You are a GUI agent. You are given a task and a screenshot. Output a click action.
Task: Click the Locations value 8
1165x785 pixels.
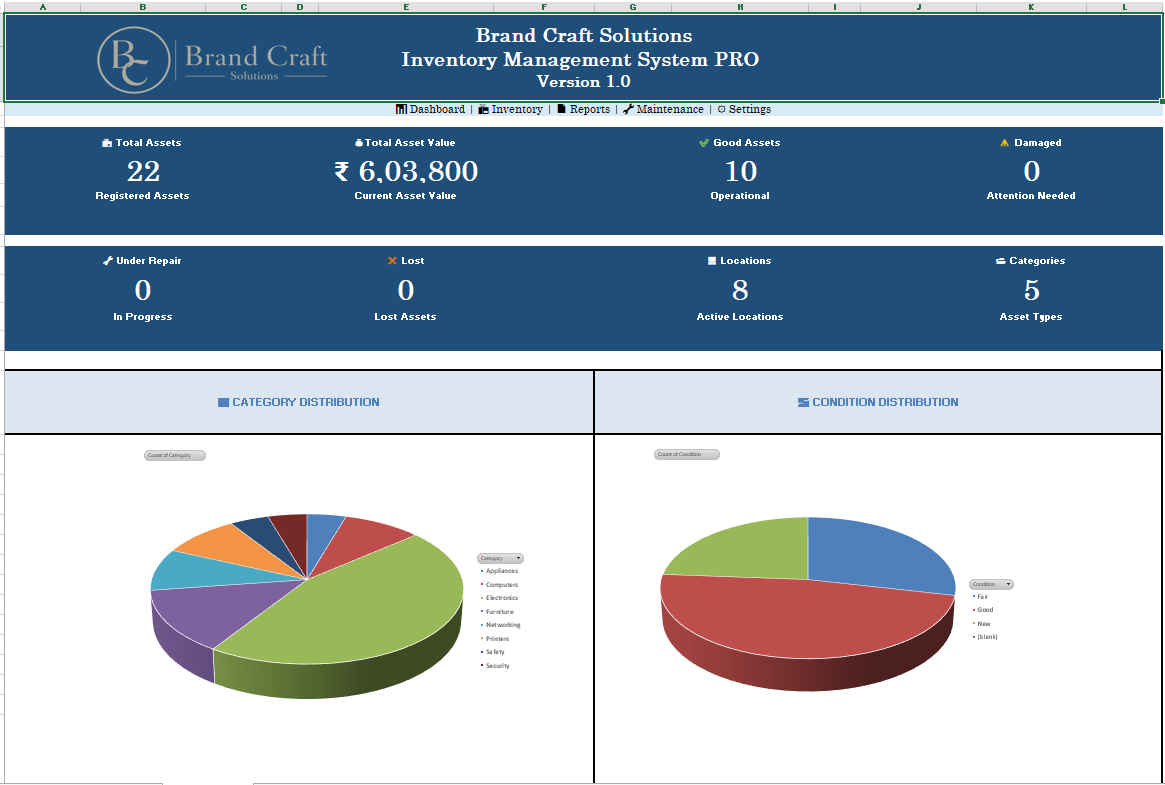coord(740,290)
